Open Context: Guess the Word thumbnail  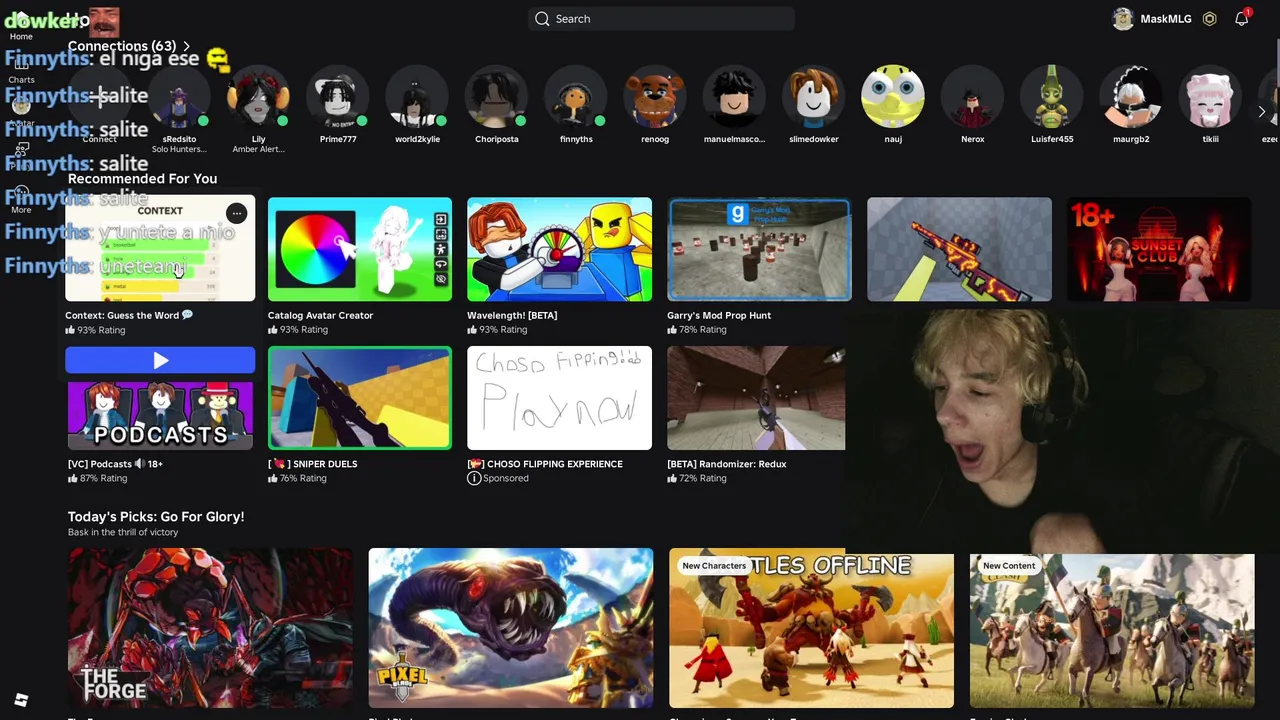click(x=160, y=249)
